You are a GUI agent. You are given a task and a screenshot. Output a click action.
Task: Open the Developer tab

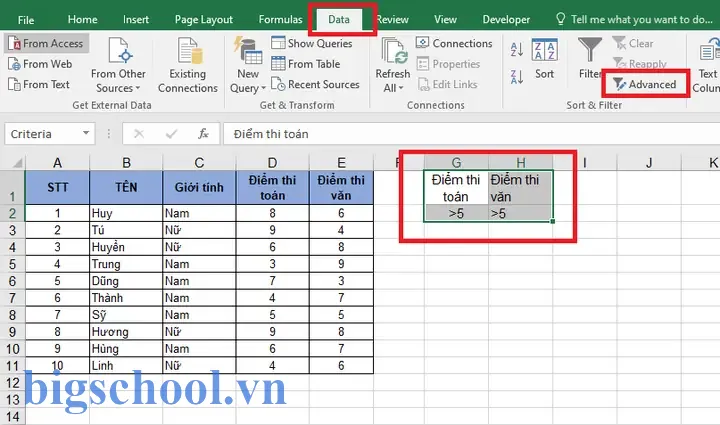click(506, 19)
